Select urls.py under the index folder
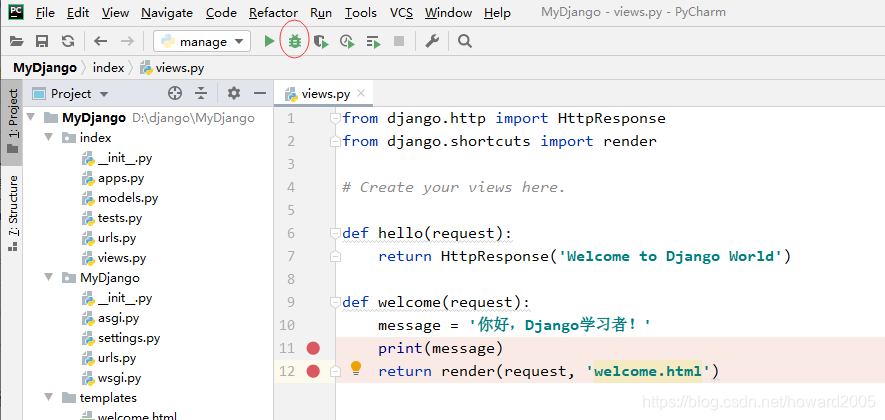This screenshot has width=885, height=420. pyautogui.click(x=117, y=238)
